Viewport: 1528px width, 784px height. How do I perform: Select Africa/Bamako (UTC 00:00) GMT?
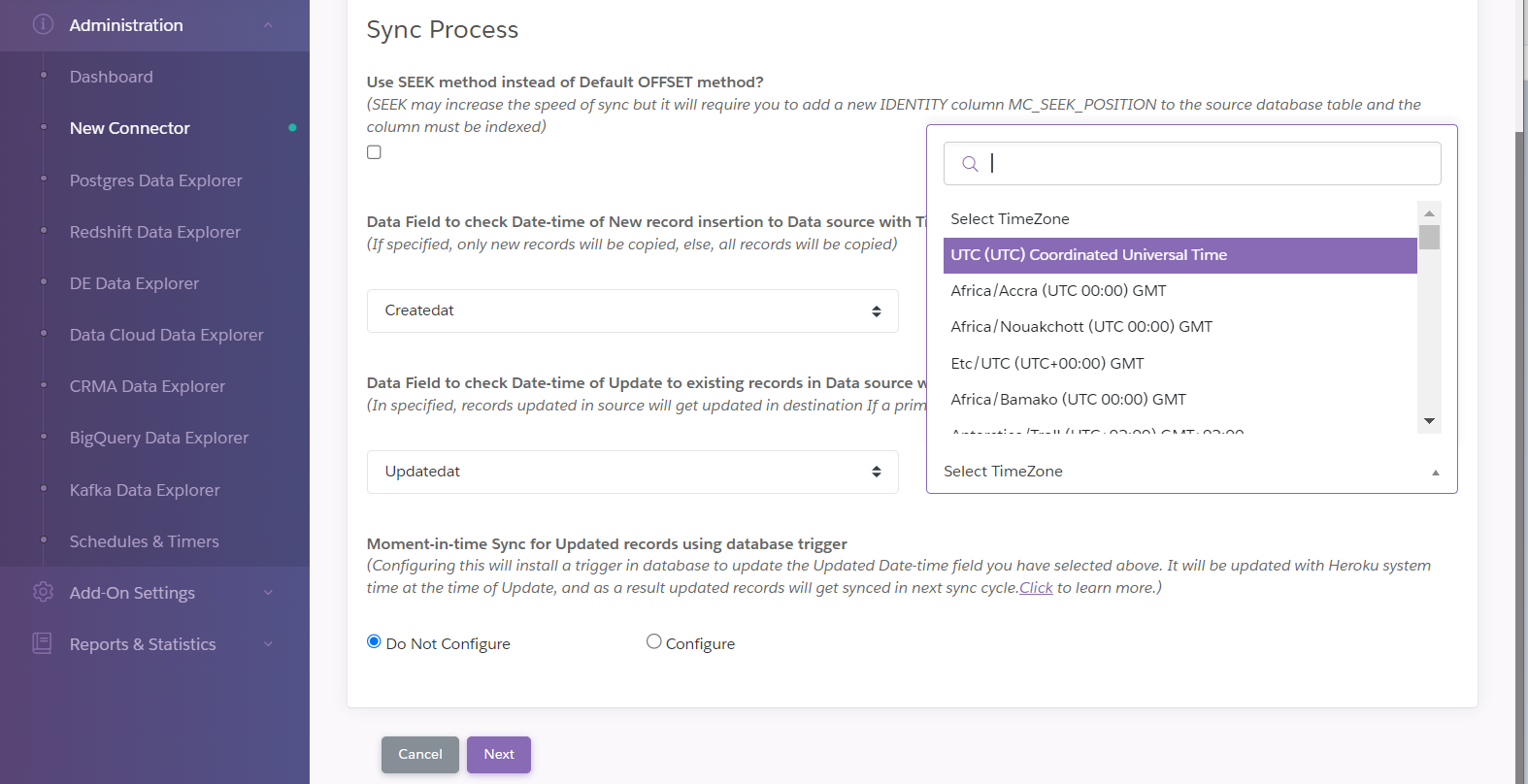[x=1180, y=400]
